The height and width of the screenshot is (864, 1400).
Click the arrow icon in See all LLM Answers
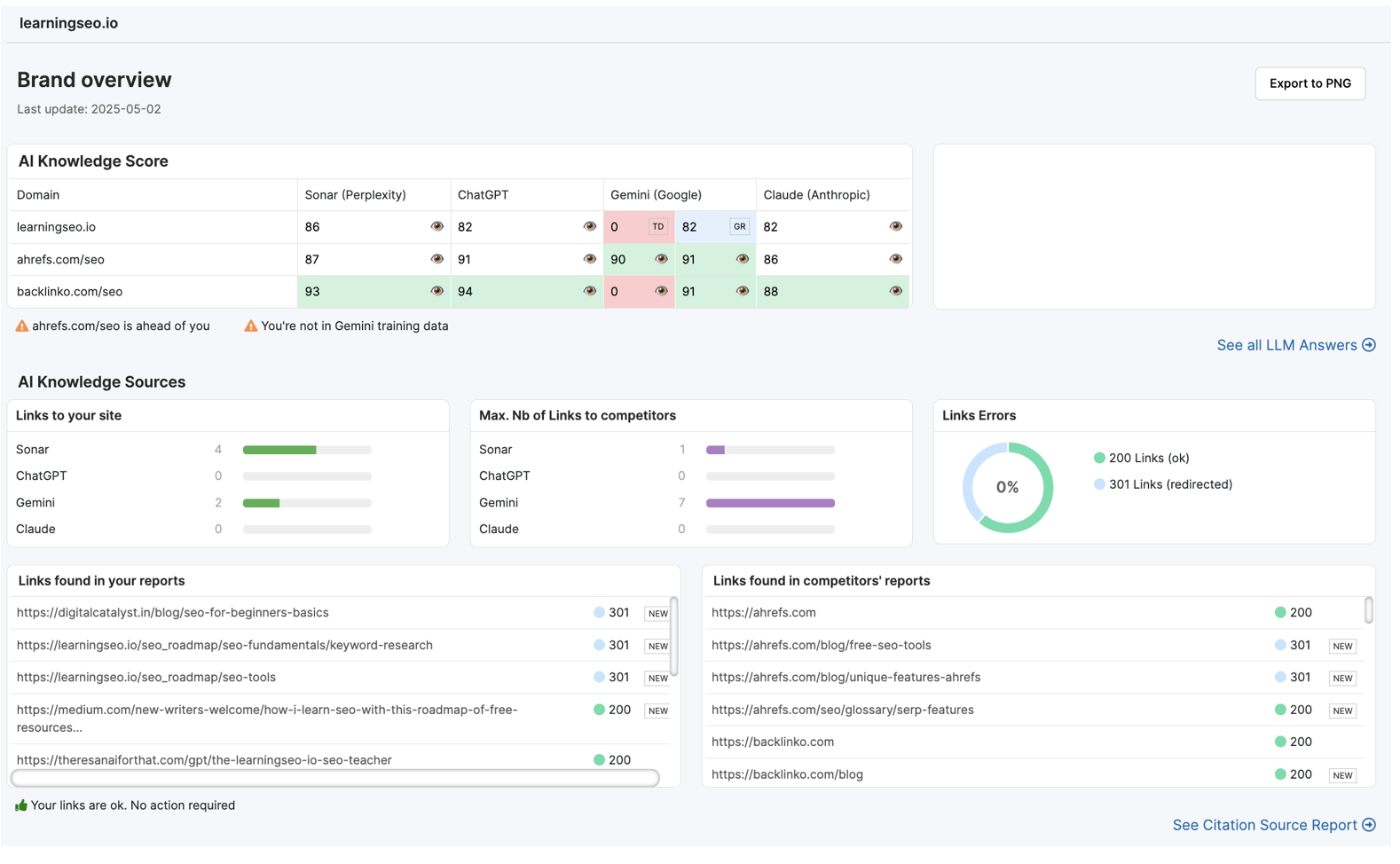tap(1369, 345)
